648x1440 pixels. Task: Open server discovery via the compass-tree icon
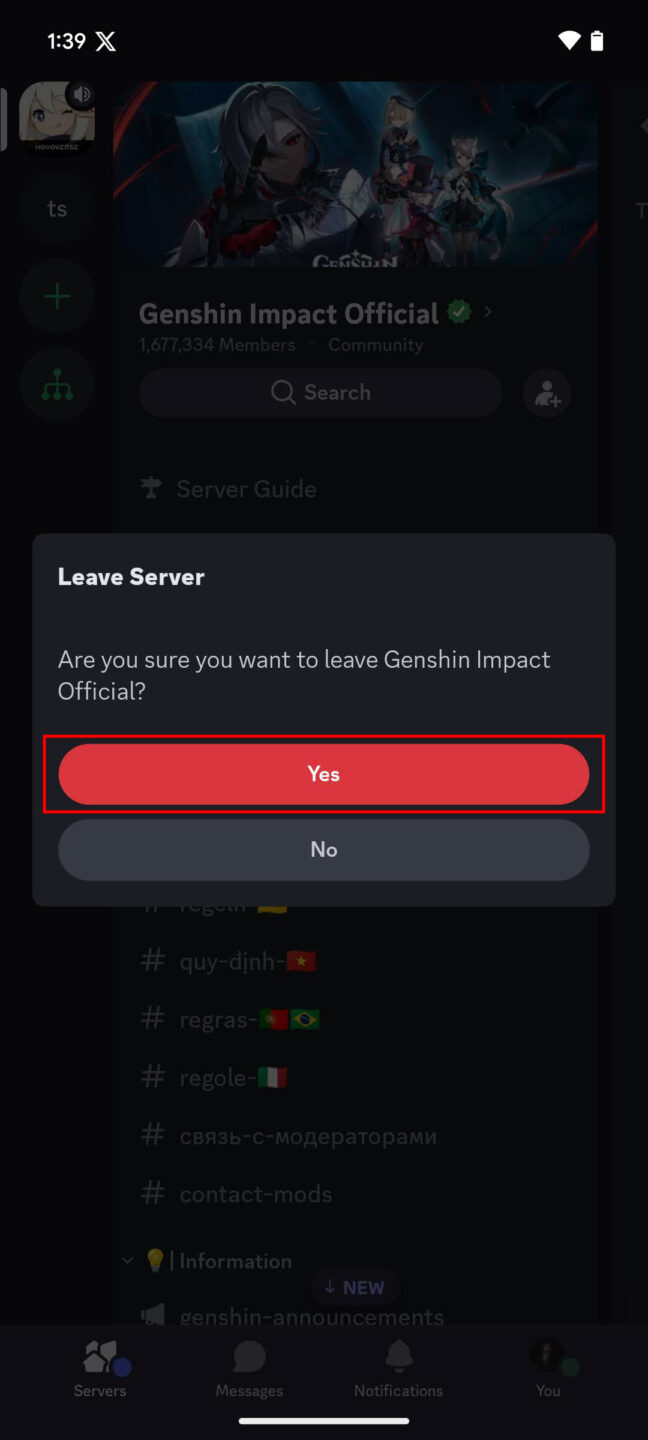coord(56,384)
